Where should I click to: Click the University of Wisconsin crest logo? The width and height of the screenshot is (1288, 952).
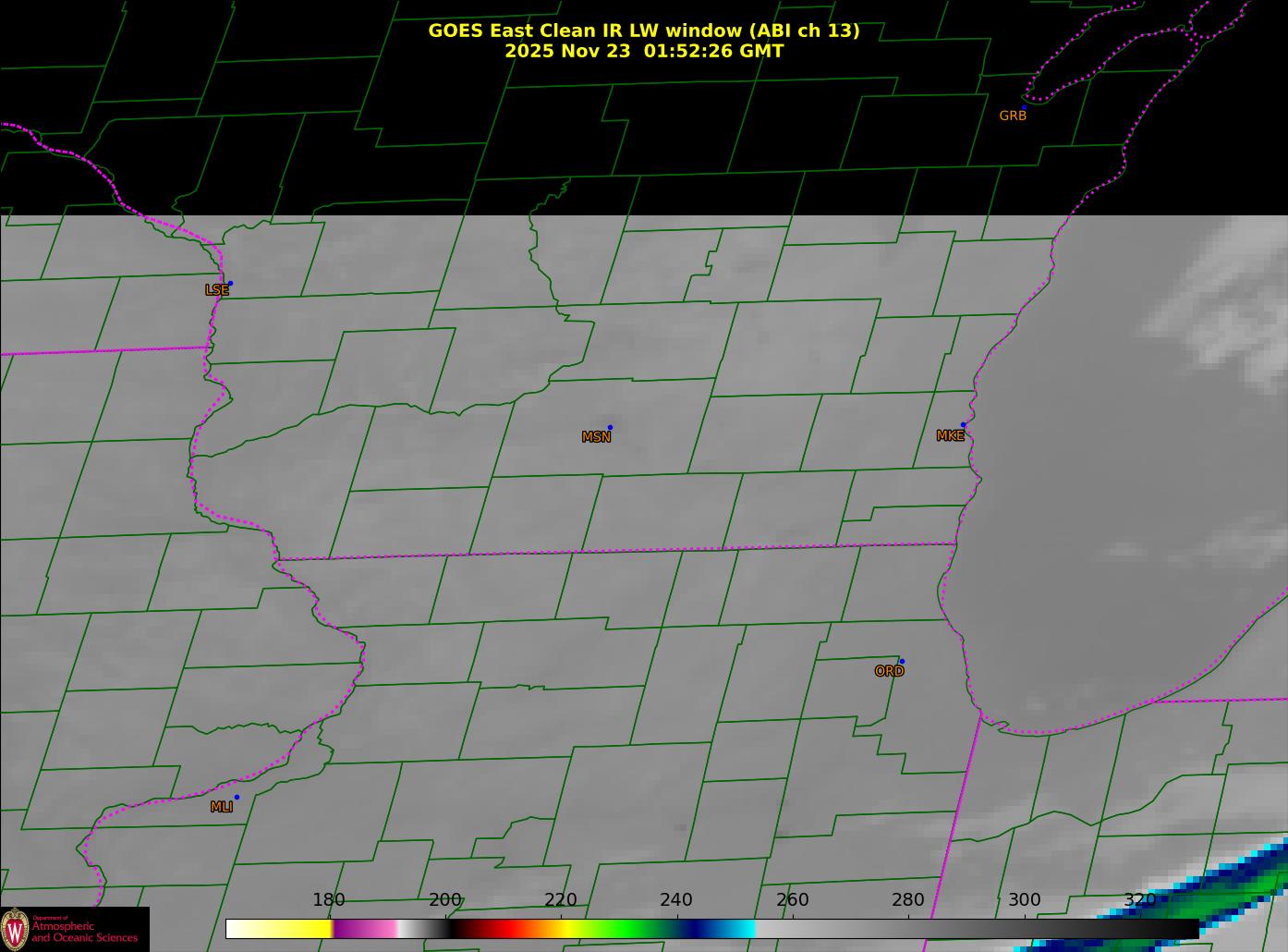pyautogui.click(x=15, y=929)
